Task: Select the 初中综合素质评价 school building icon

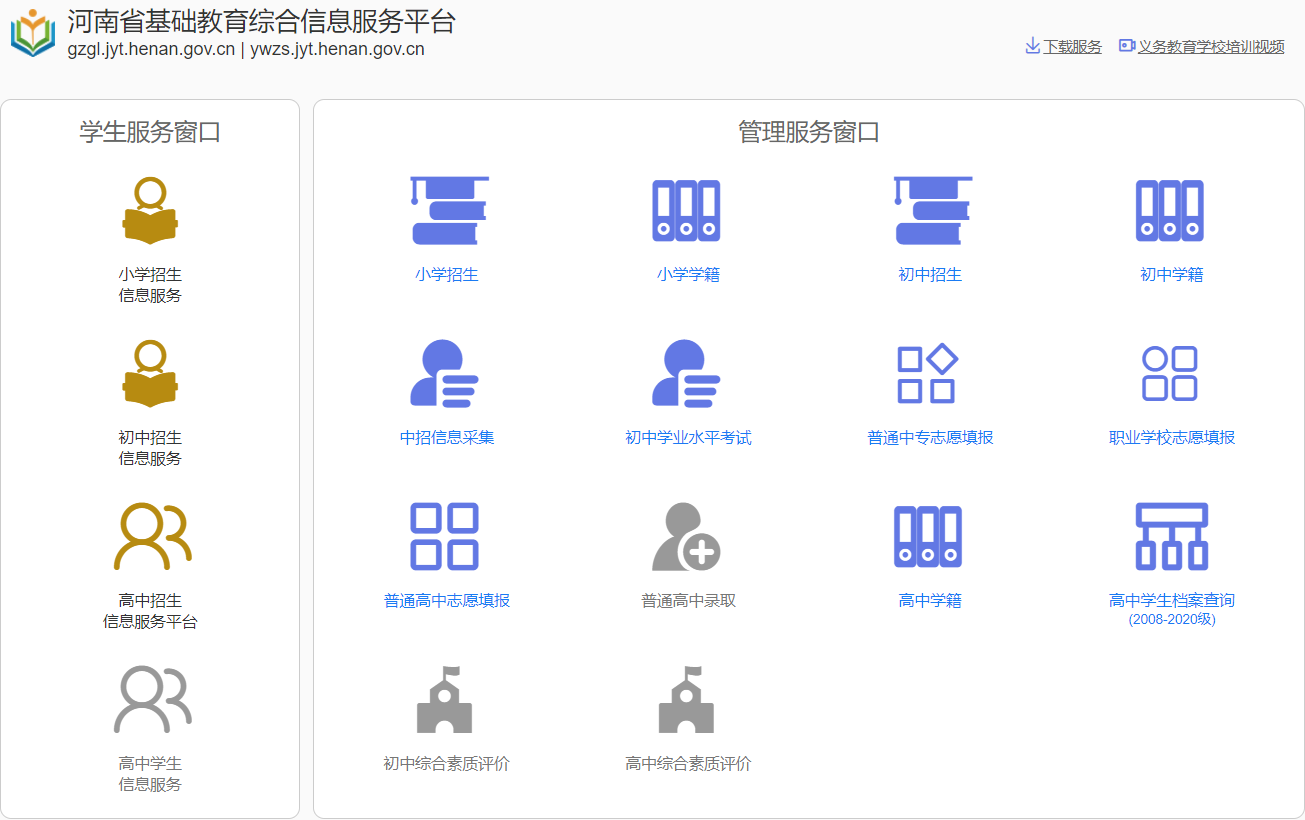Action: [x=445, y=700]
